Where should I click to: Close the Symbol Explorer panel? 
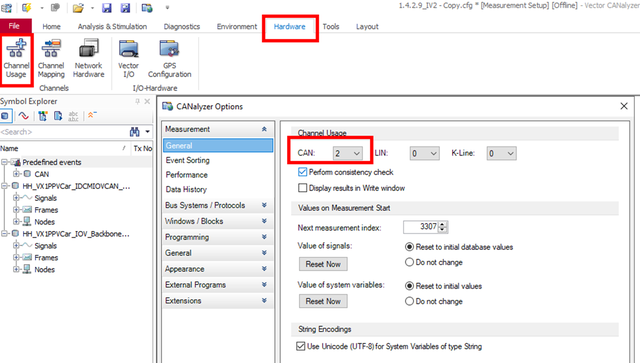coord(147,101)
